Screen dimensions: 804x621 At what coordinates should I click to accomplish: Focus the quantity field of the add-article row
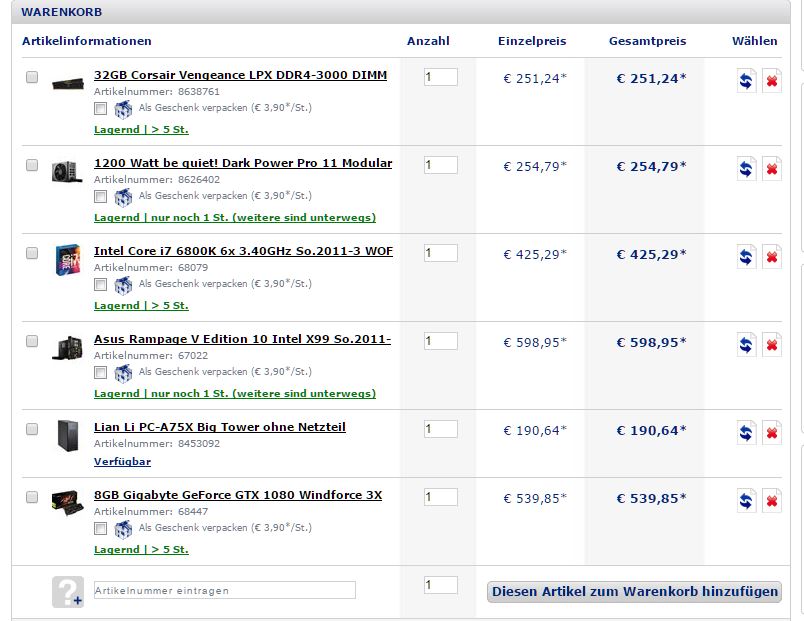(441, 585)
